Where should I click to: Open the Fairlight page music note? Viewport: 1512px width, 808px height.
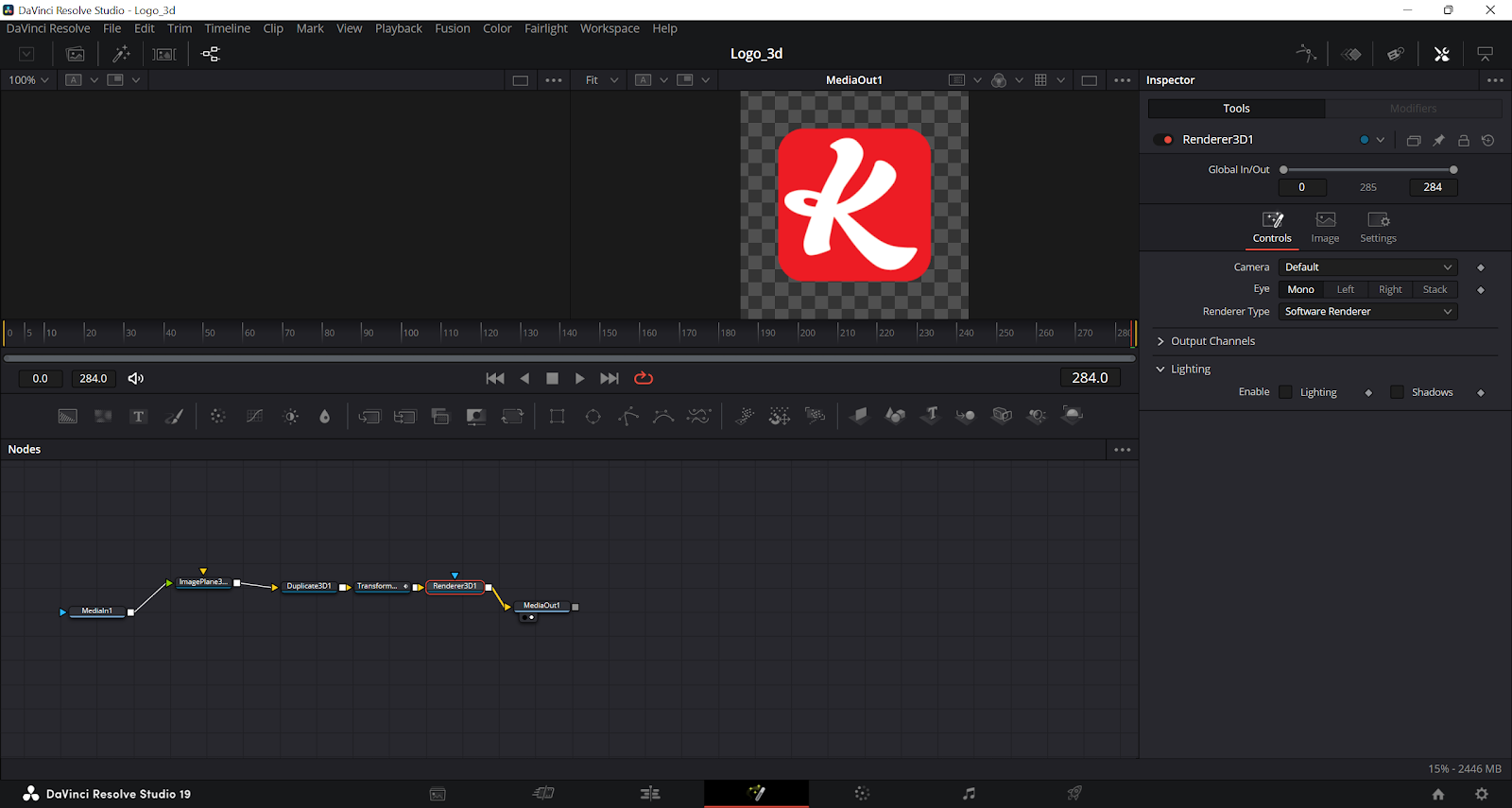pyautogui.click(x=969, y=794)
